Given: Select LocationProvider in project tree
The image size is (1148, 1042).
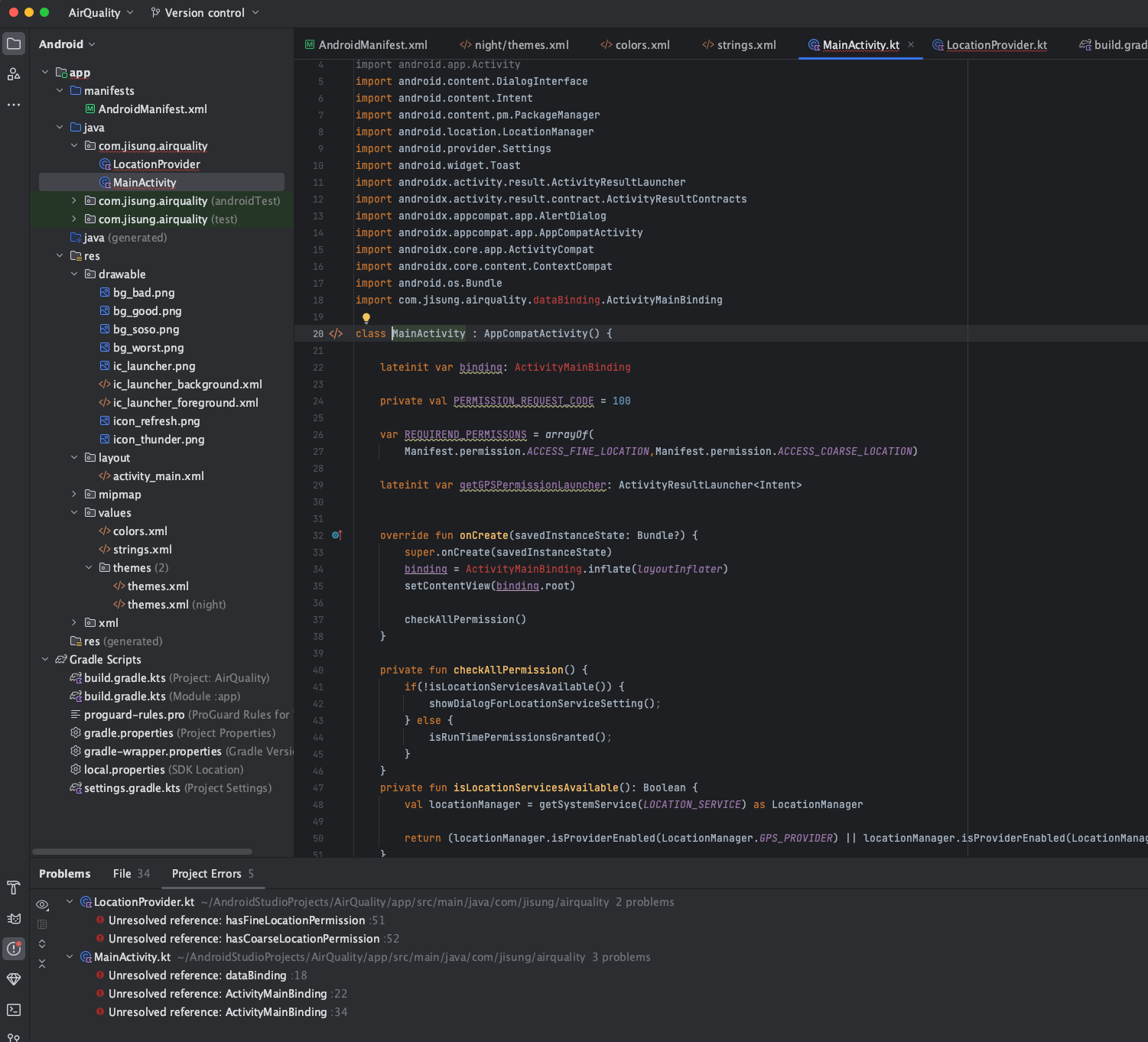Looking at the screenshot, I should pyautogui.click(x=157, y=164).
